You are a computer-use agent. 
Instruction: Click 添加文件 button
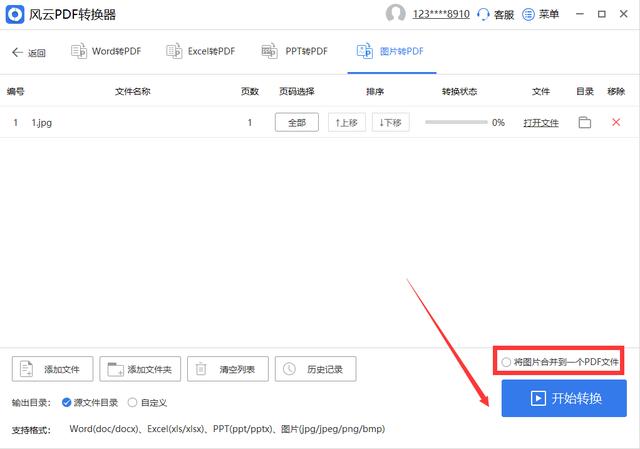pos(52,369)
